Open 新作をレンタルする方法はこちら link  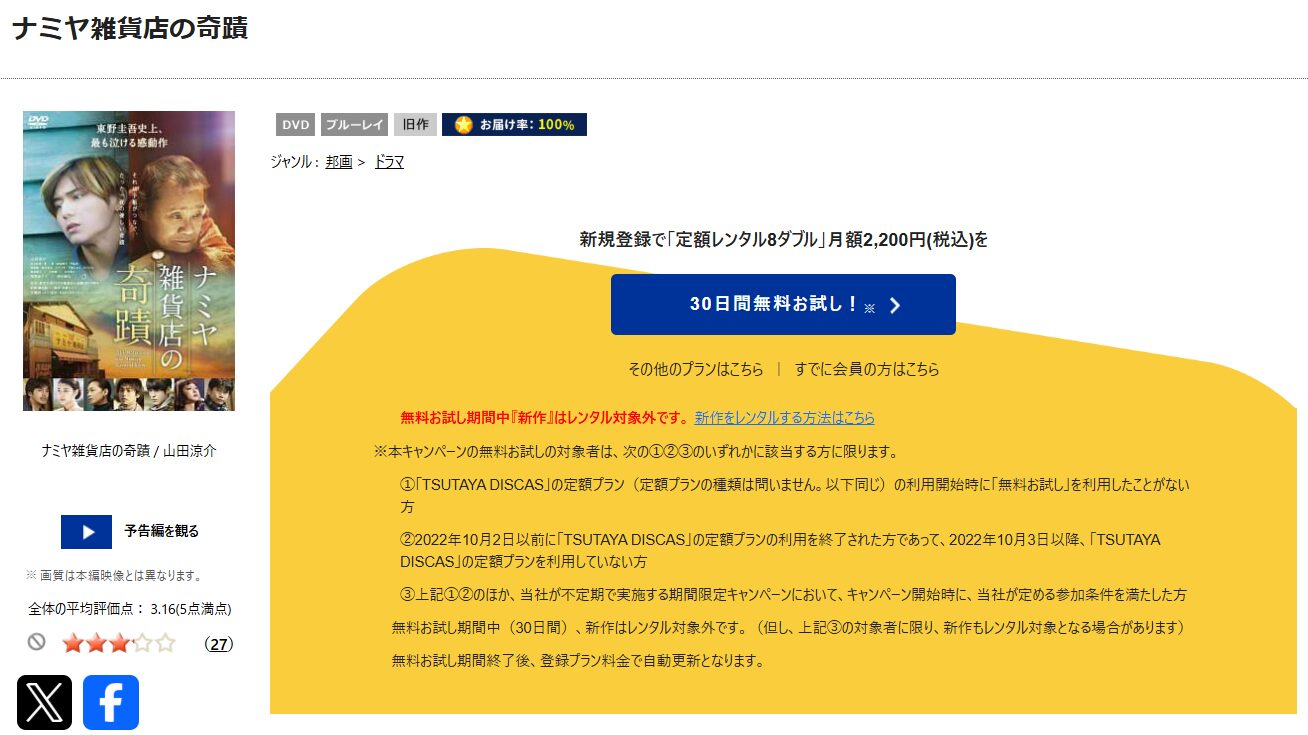point(785,418)
